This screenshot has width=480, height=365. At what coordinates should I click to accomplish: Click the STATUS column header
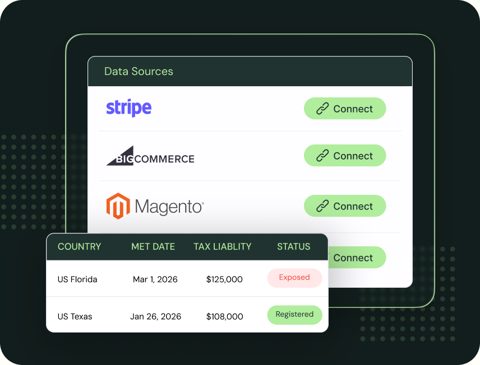click(x=294, y=246)
